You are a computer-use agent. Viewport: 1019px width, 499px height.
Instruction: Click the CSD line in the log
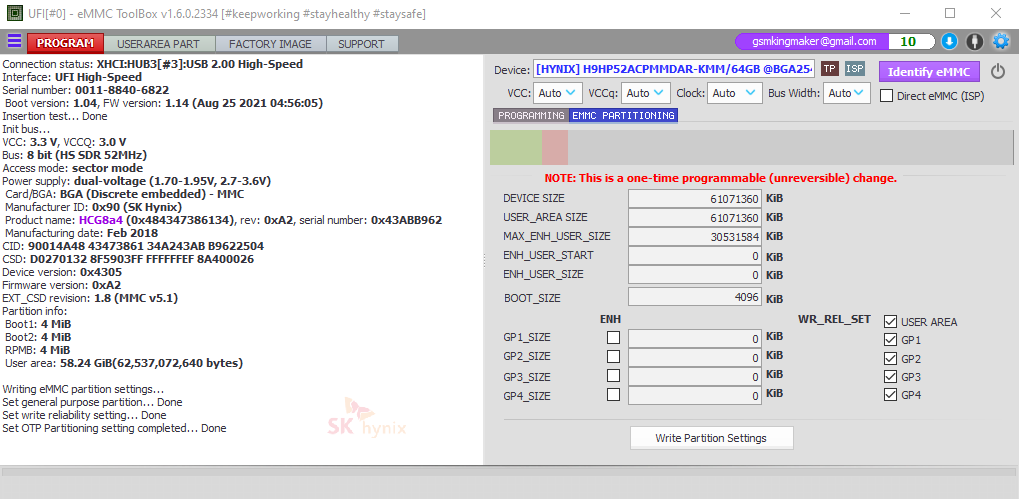click(128, 259)
